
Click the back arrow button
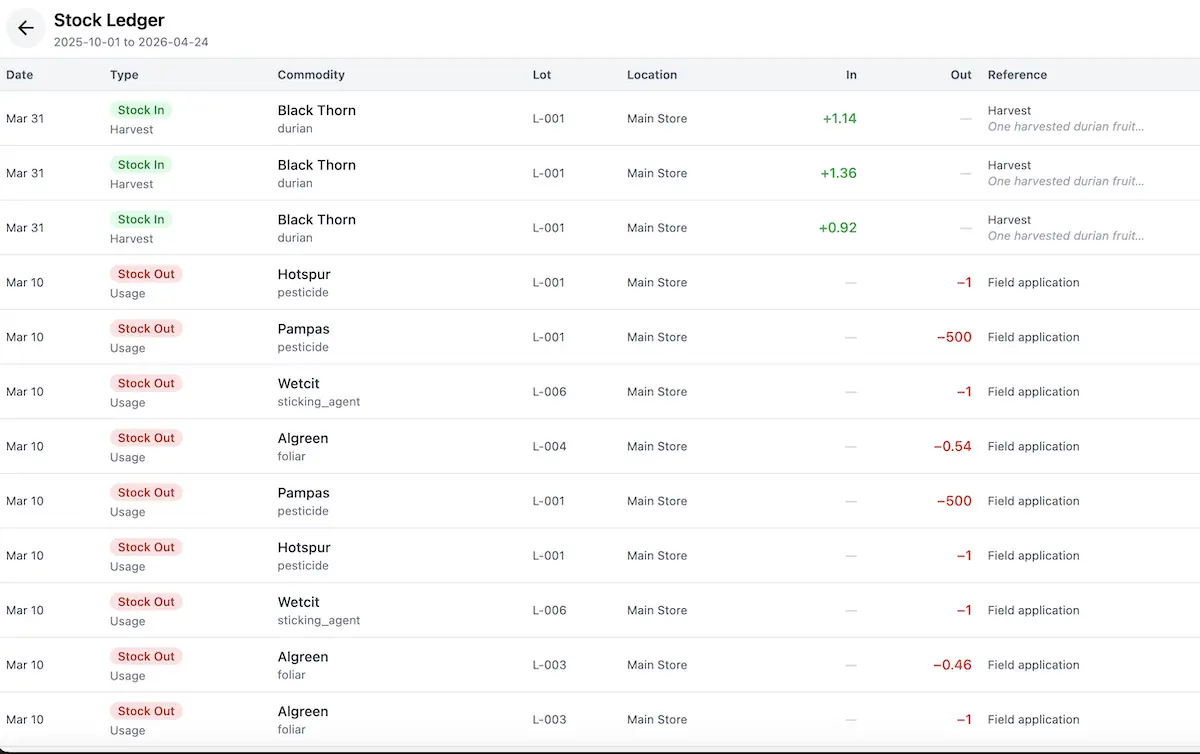[26, 28]
